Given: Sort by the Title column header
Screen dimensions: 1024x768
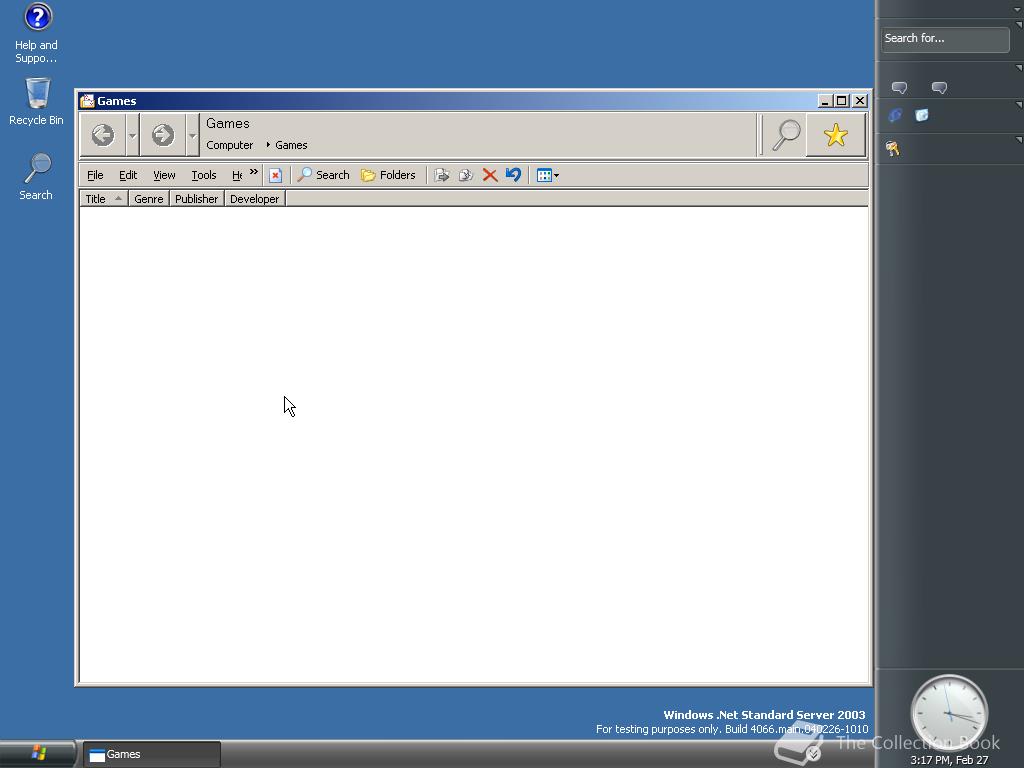Looking at the screenshot, I should pyautogui.click(x=104, y=199).
